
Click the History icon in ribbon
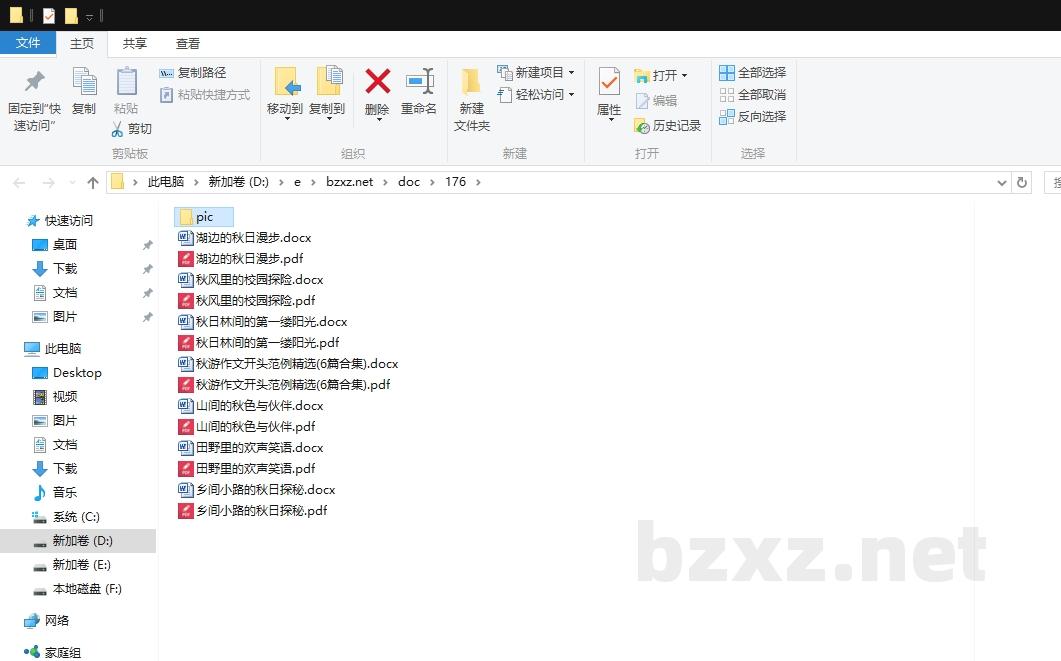pos(642,126)
